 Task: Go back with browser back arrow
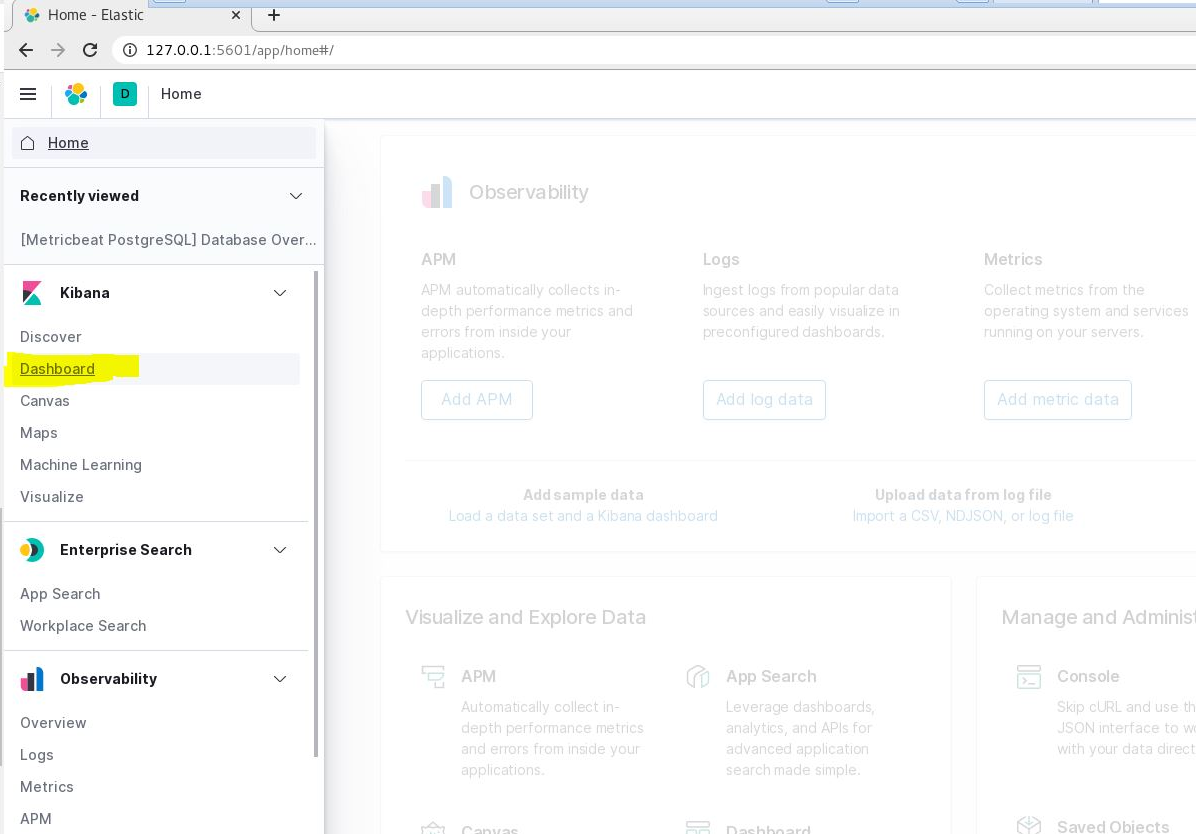click(26, 50)
